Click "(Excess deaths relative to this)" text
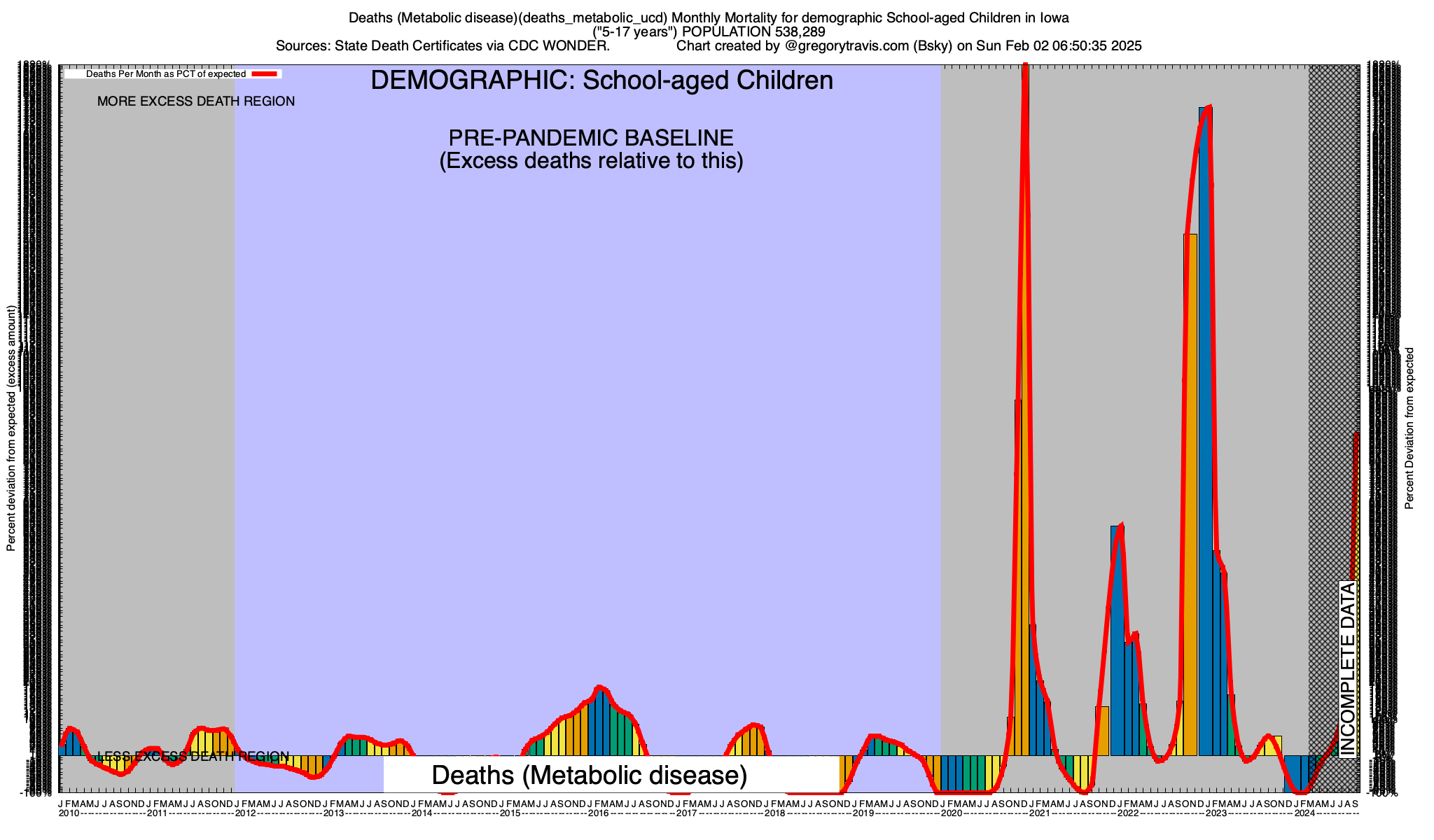The width and height of the screenshot is (1434, 840). coord(591,161)
